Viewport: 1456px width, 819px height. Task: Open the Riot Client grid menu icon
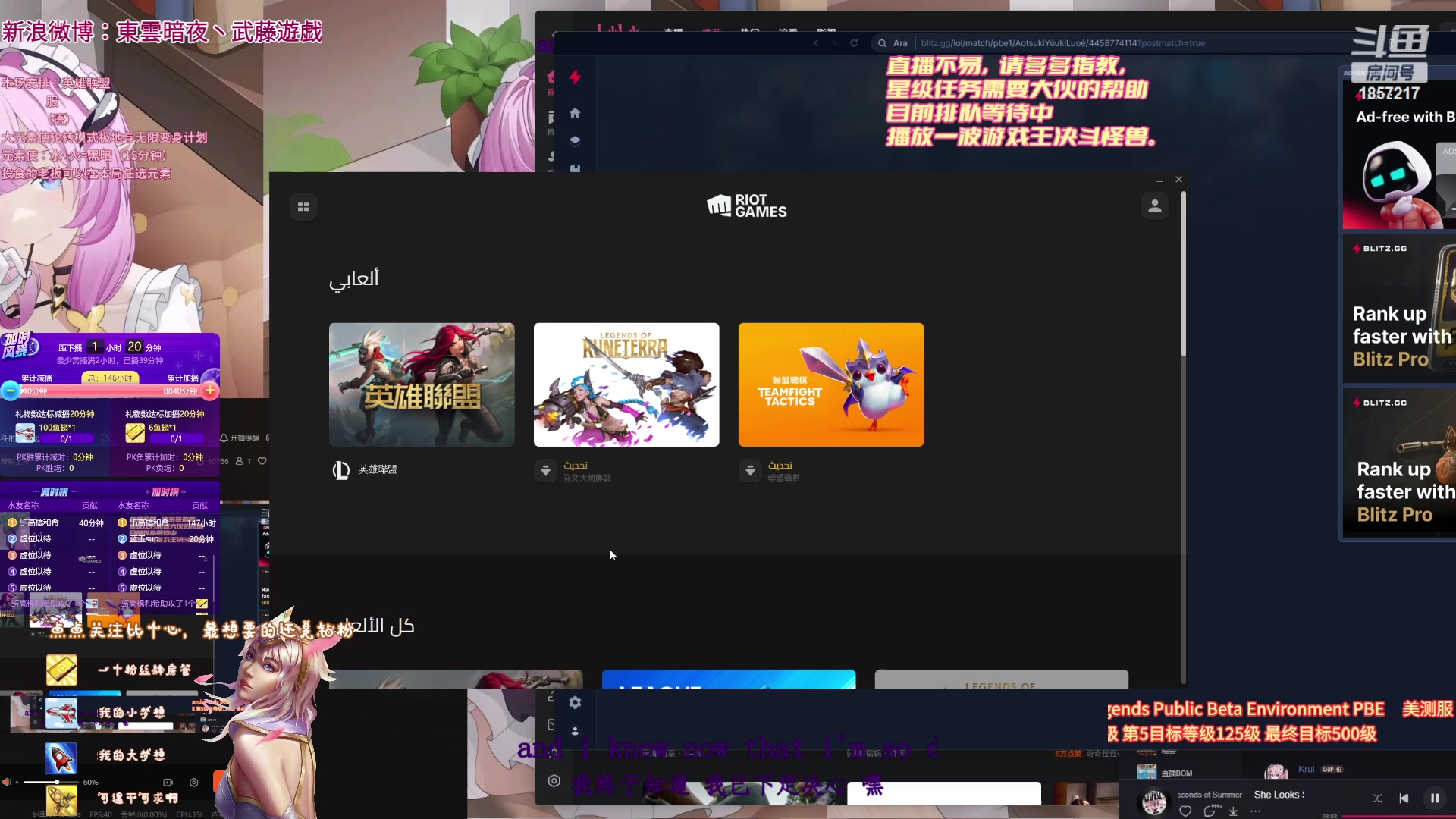pyautogui.click(x=303, y=207)
